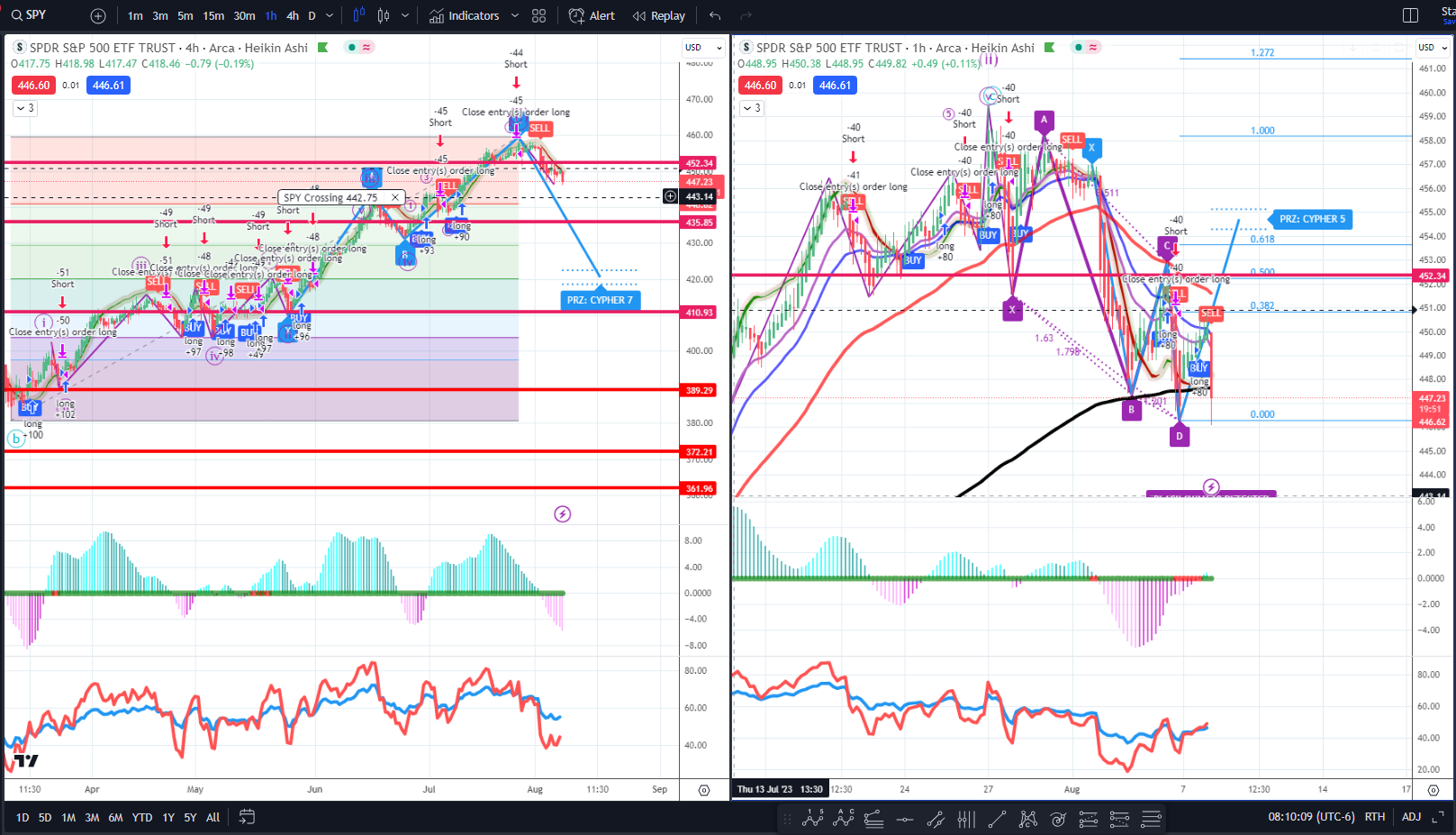
Task: Select the Elliott impulse wave (1-5) tool
Action: point(814,818)
